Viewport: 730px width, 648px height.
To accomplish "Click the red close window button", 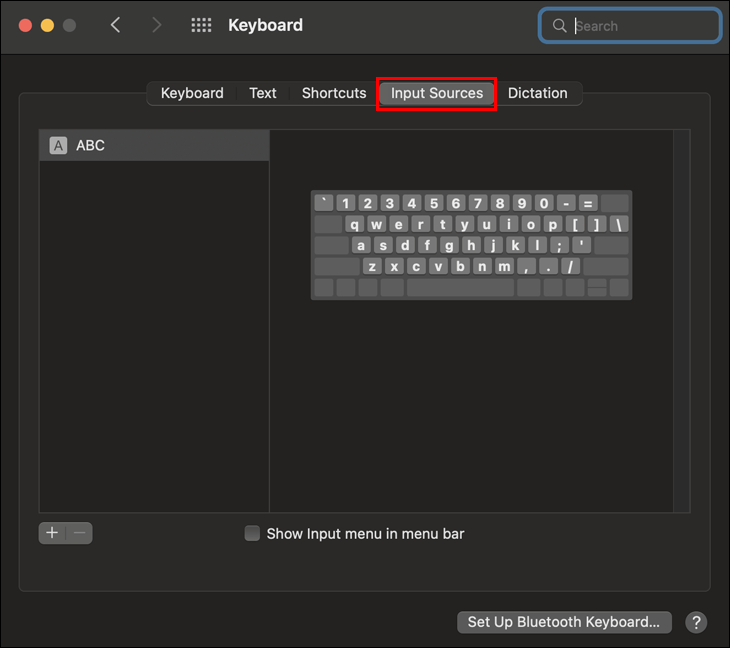I will tap(25, 25).
